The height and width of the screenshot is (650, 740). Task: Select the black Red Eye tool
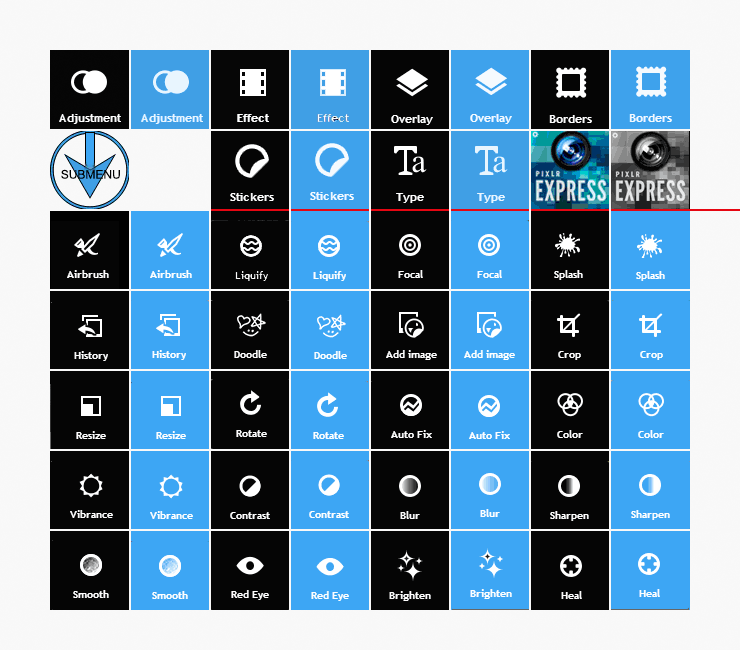pos(250,570)
